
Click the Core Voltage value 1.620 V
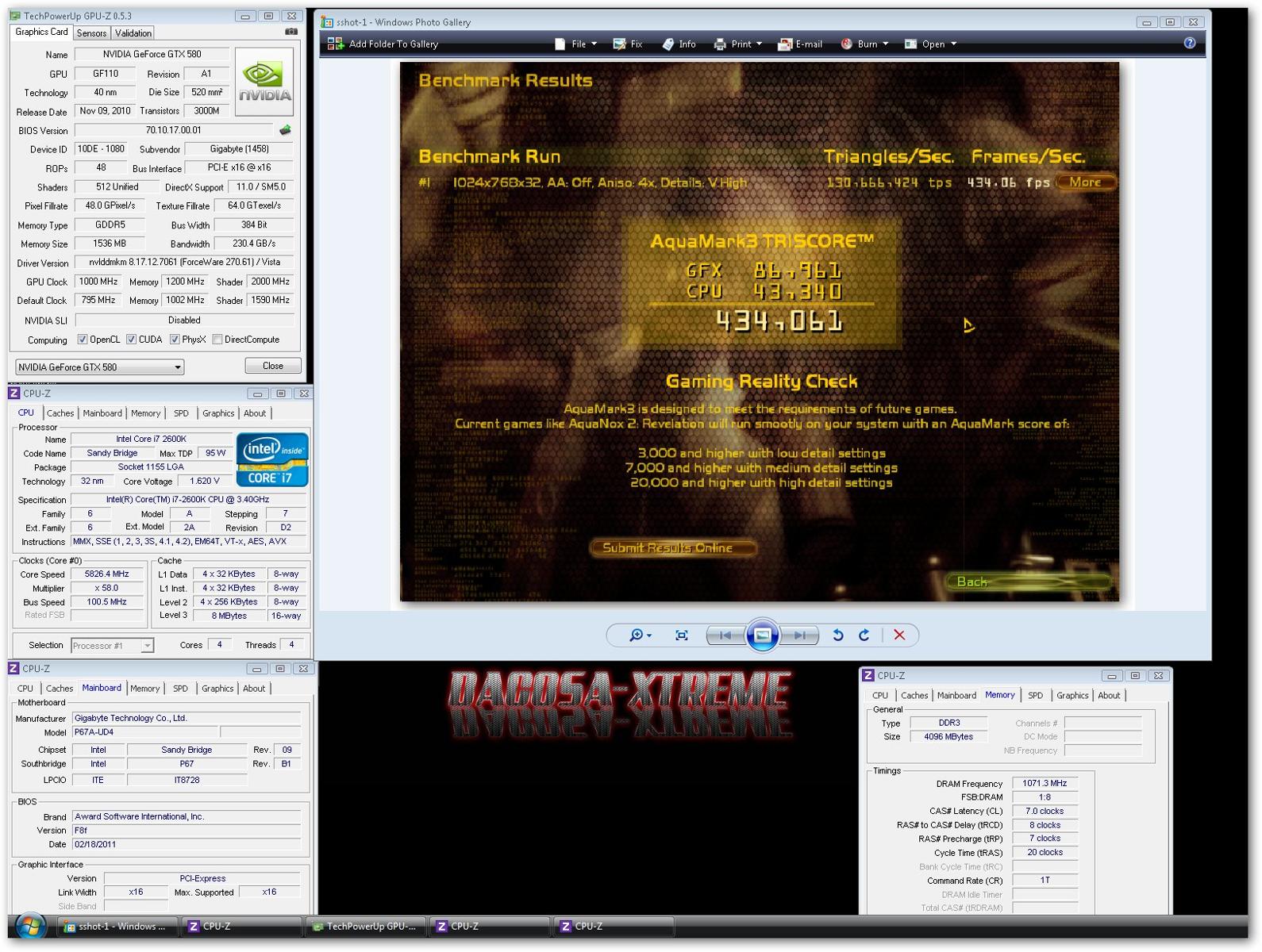coord(205,482)
